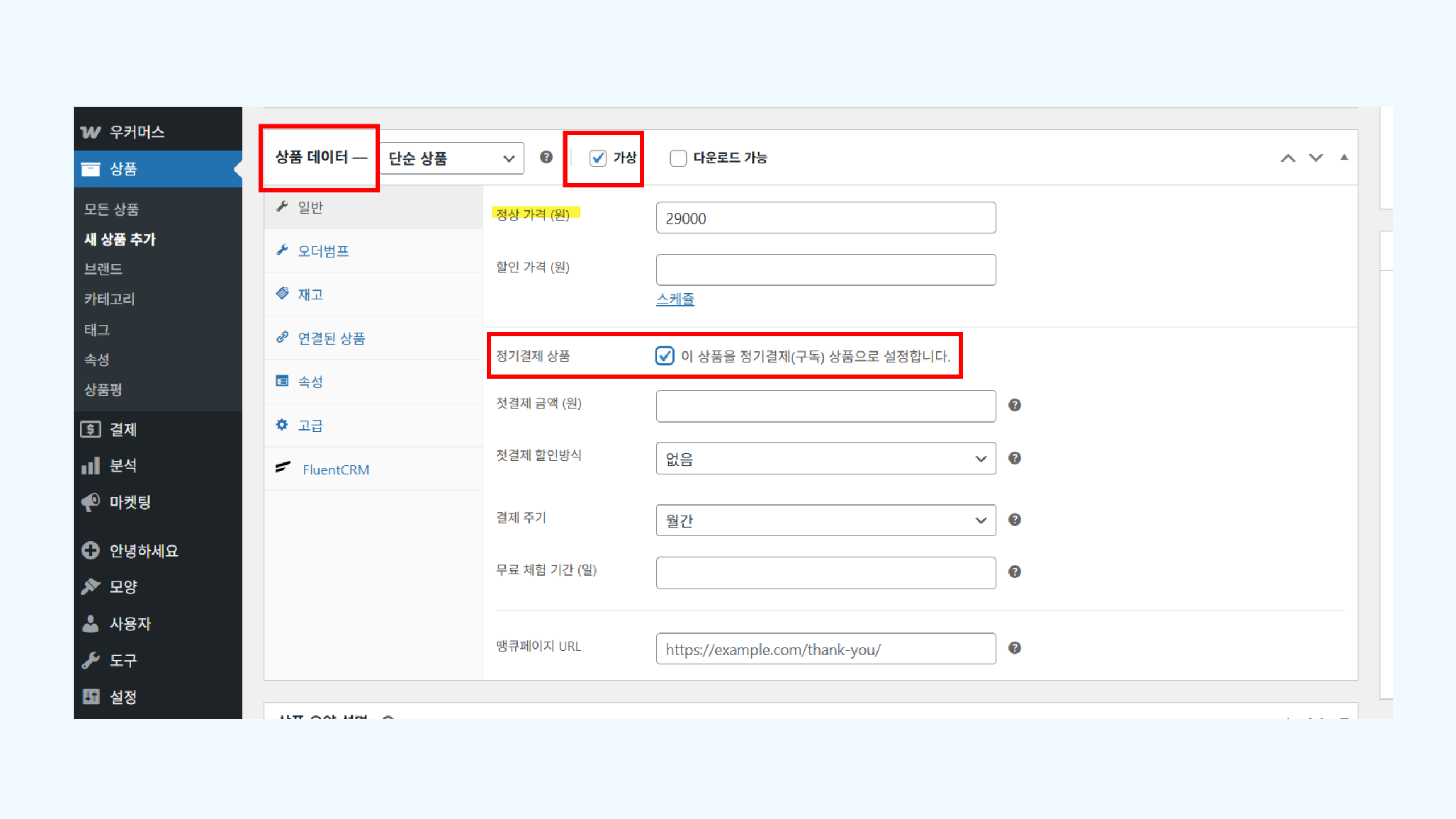1456x819 pixels.
Task: Click the 도구 wrench icon
Action: click(90, 660)
